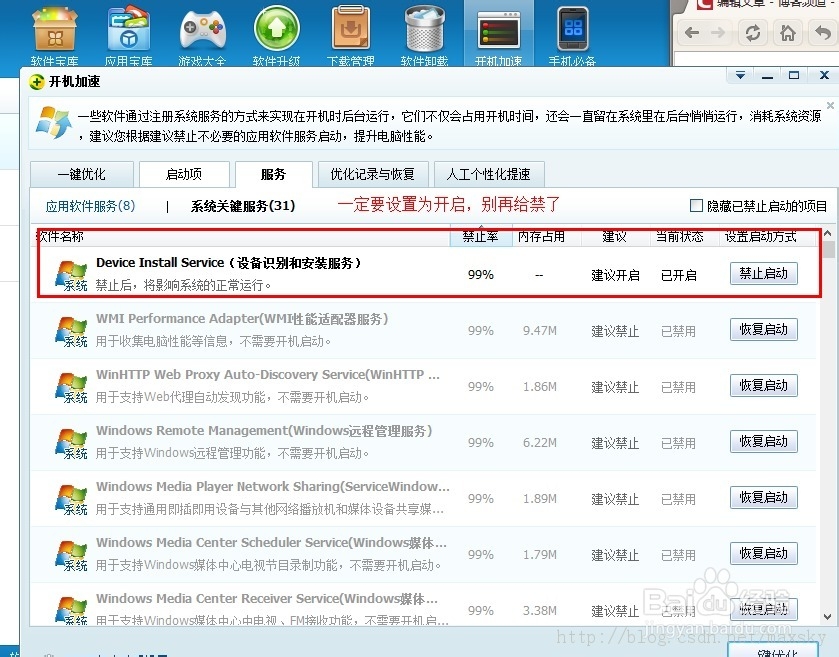Open the 手机必备 phone tools icon
This screenshot has width=839, height=657.
point(571,30)
